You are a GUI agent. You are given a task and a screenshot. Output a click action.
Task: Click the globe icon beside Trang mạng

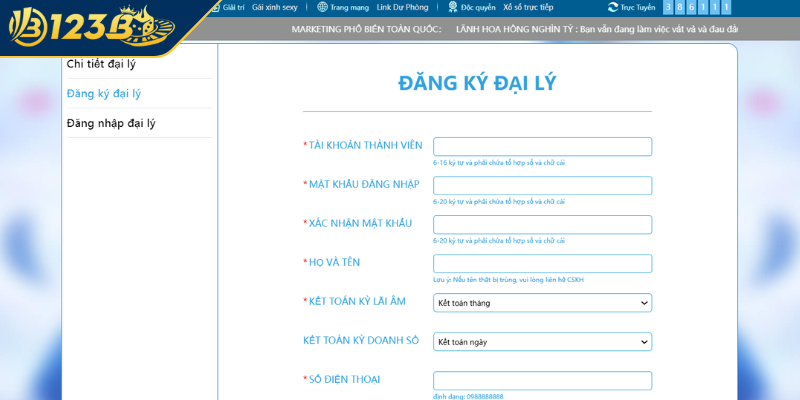coord(322,7)
